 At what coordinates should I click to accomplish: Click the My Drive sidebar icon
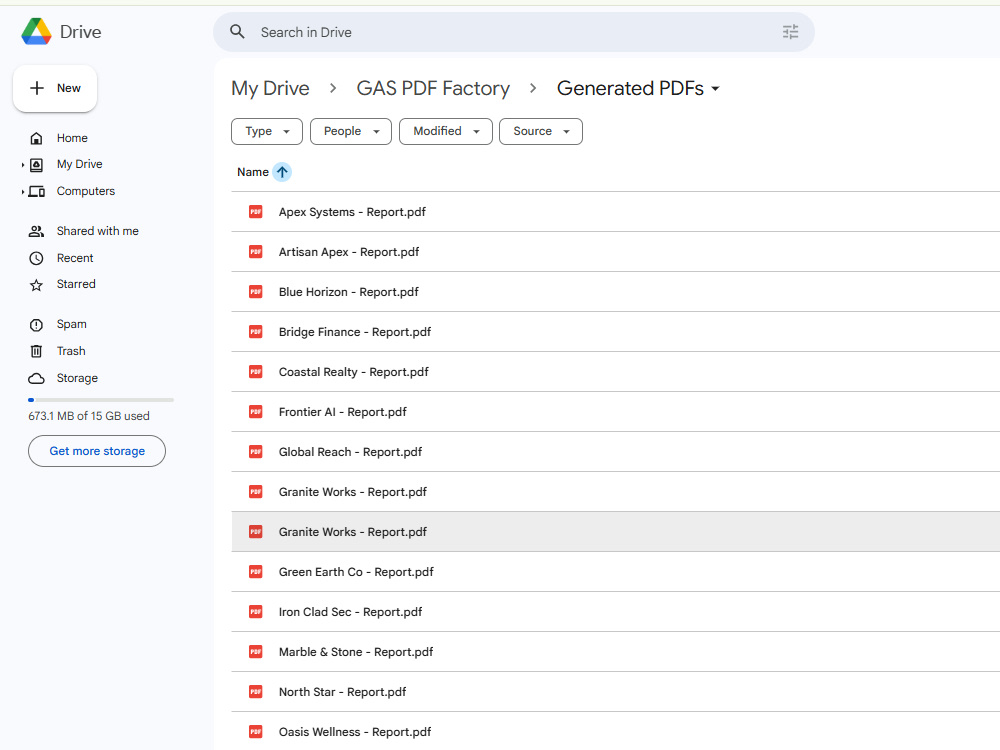pos(36,165)
